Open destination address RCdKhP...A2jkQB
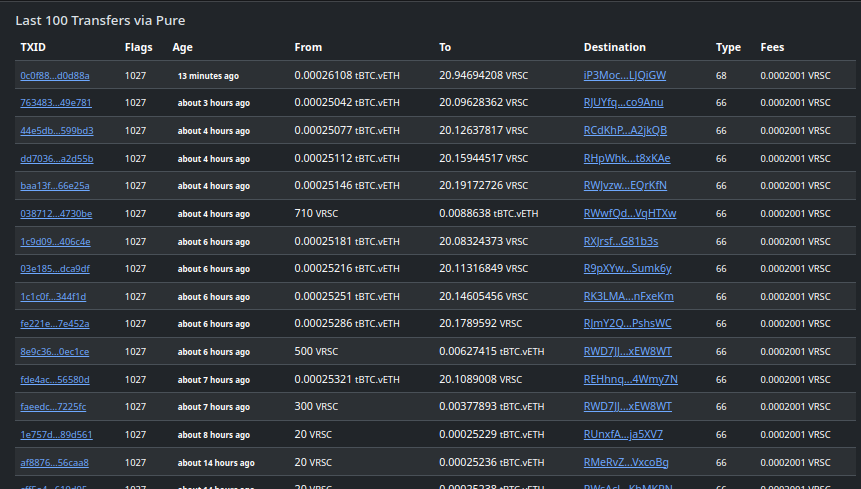This screenshot has width=861, height=489. pos(625,131)
